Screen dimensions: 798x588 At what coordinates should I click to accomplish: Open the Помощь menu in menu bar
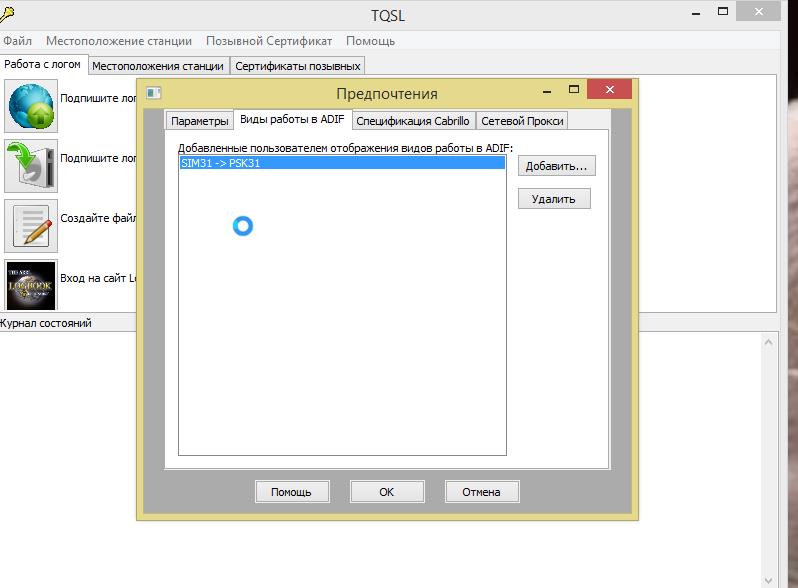click(x=370, y=41)
